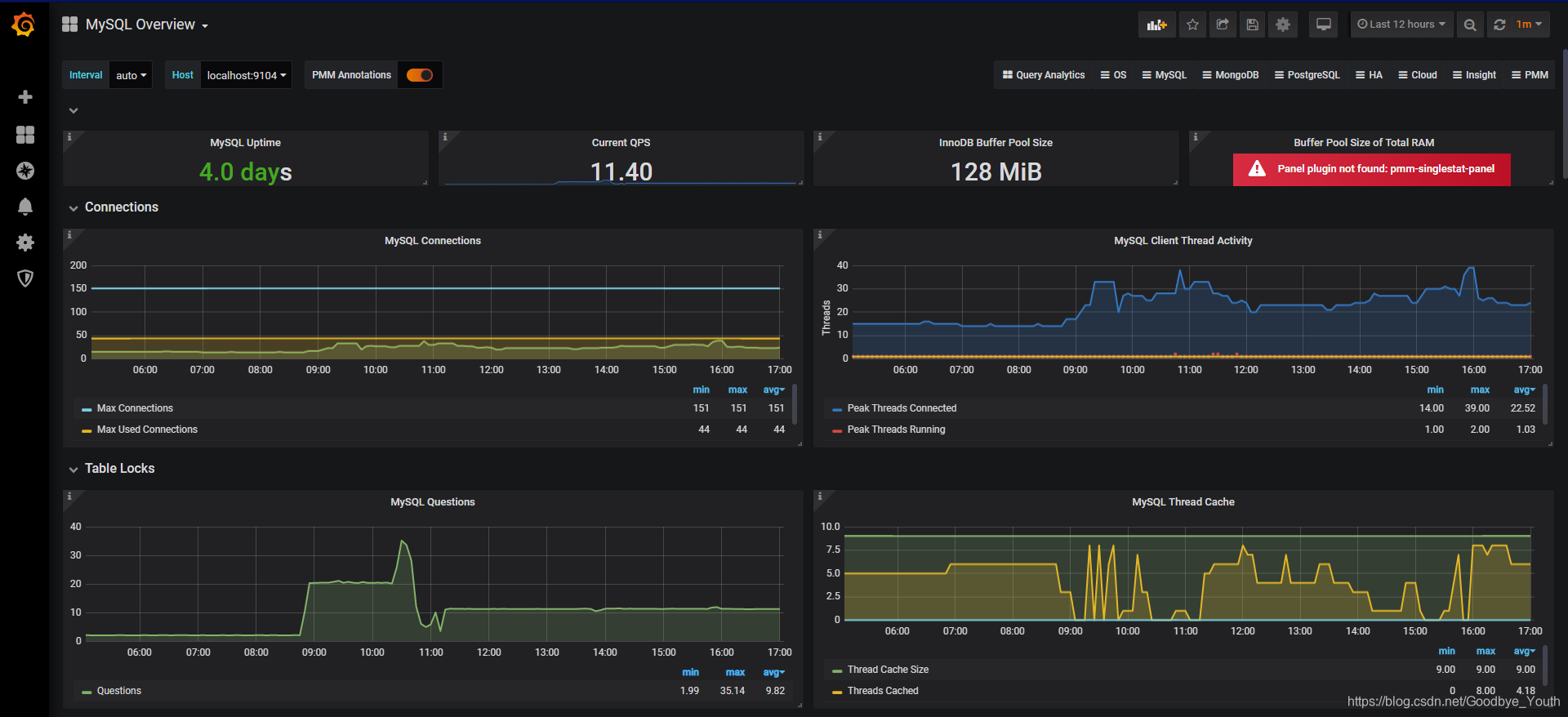Click the MySQL Uptime value 4.0 days
The height and width of the screenshot is (717, 1568).
click(245, 171)
